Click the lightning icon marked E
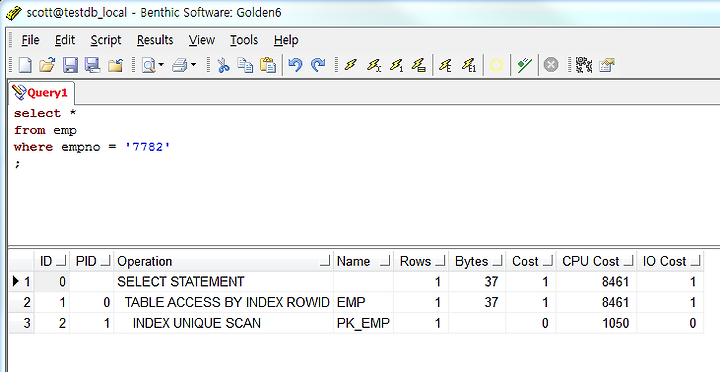This screenshot has height=372, width=720. tap(445, 65)
